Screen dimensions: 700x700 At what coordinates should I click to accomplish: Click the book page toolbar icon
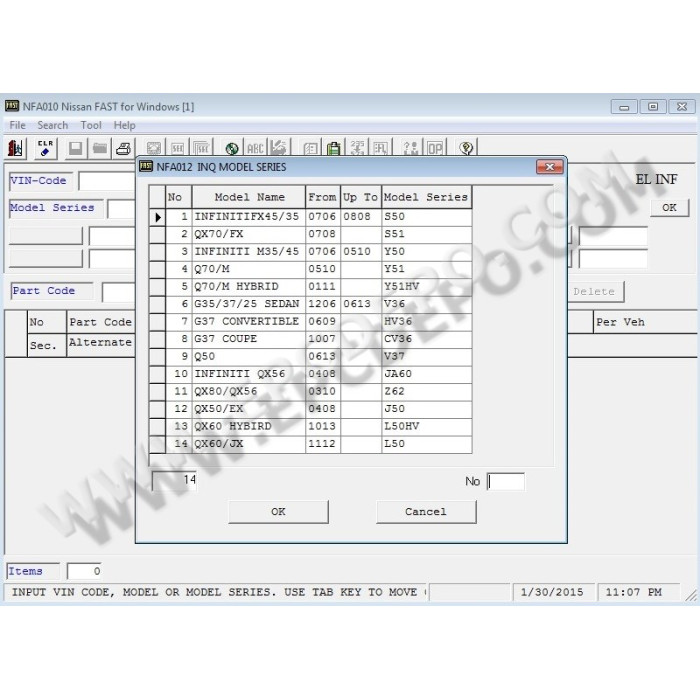(x=310, y=148)
